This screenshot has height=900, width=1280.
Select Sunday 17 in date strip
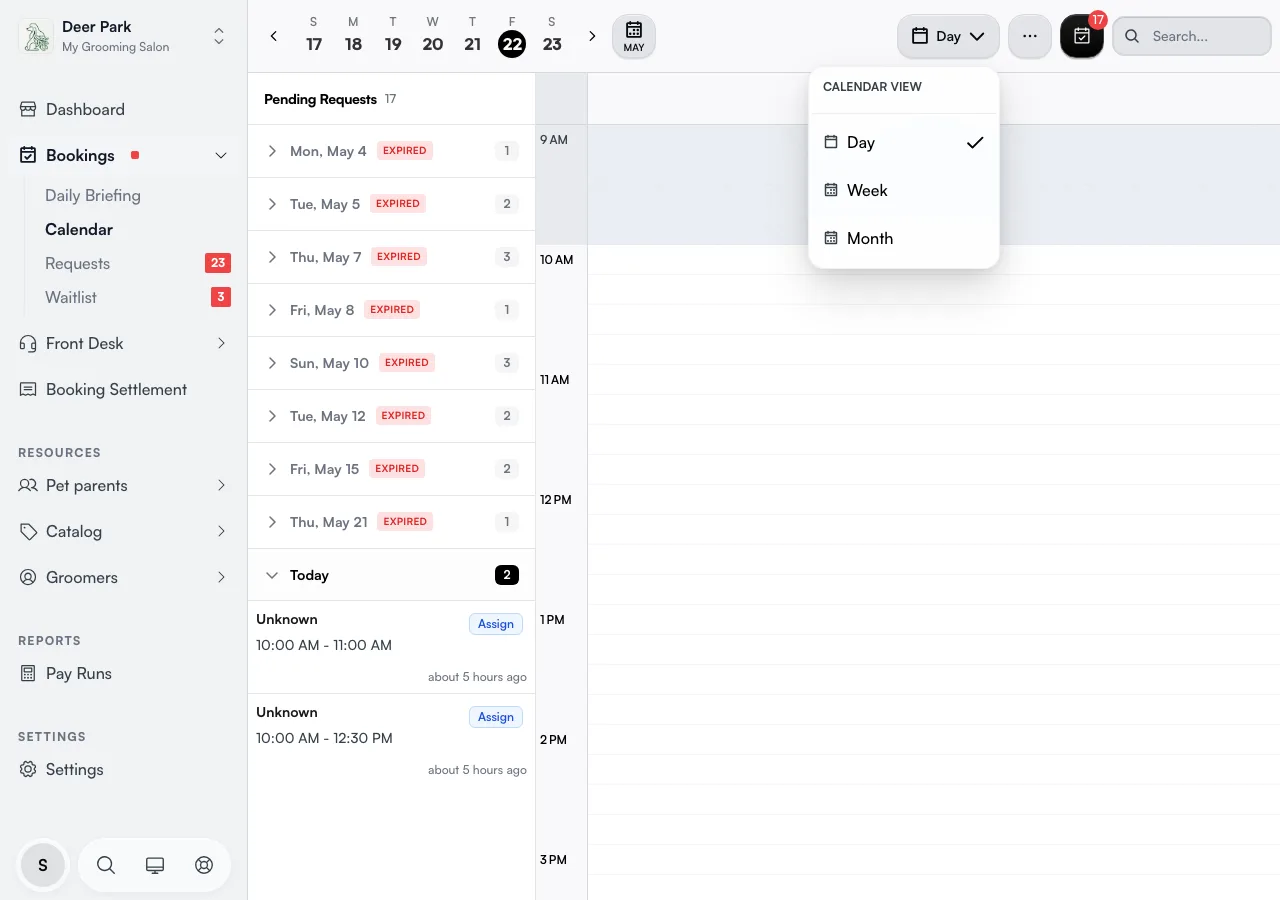click(314, 36)
